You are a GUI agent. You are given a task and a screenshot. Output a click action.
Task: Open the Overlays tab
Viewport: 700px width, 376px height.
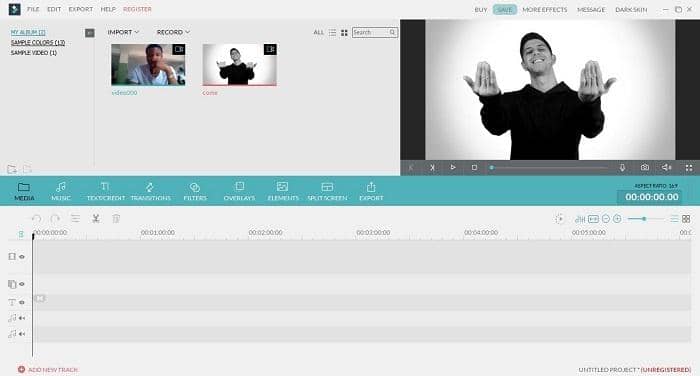click(x=239, y=191)
